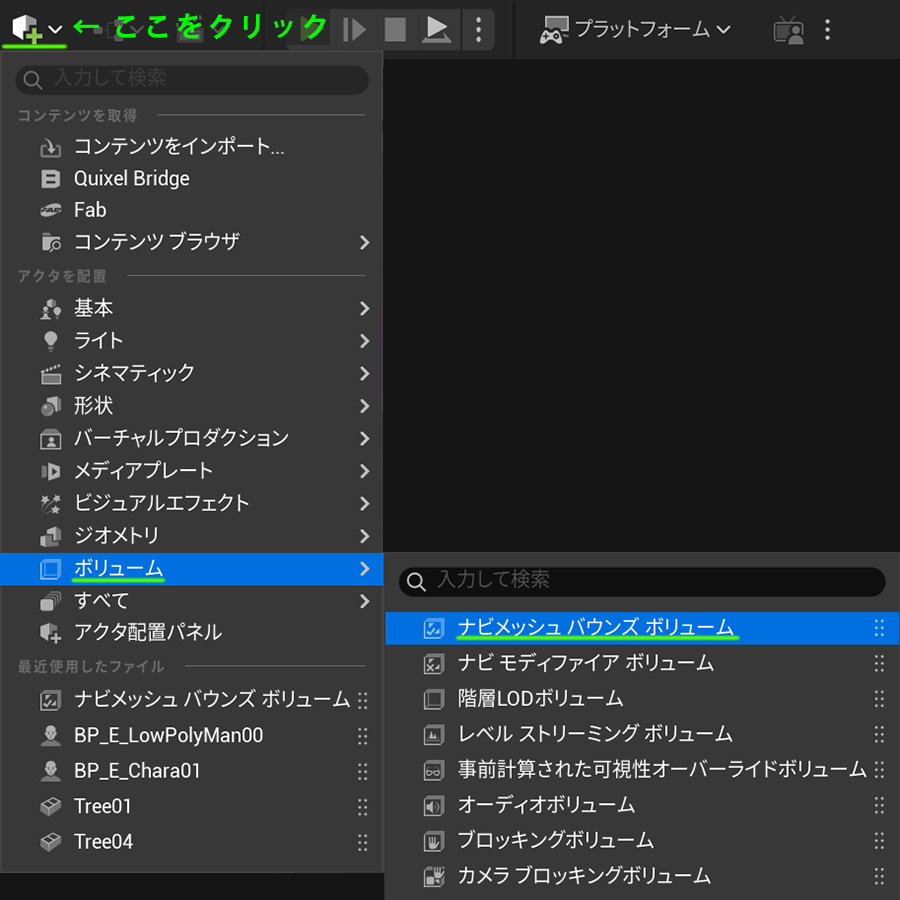Click the Fab marketplace entry
This screenshot has width=900, height=900.
click(90, 210)
